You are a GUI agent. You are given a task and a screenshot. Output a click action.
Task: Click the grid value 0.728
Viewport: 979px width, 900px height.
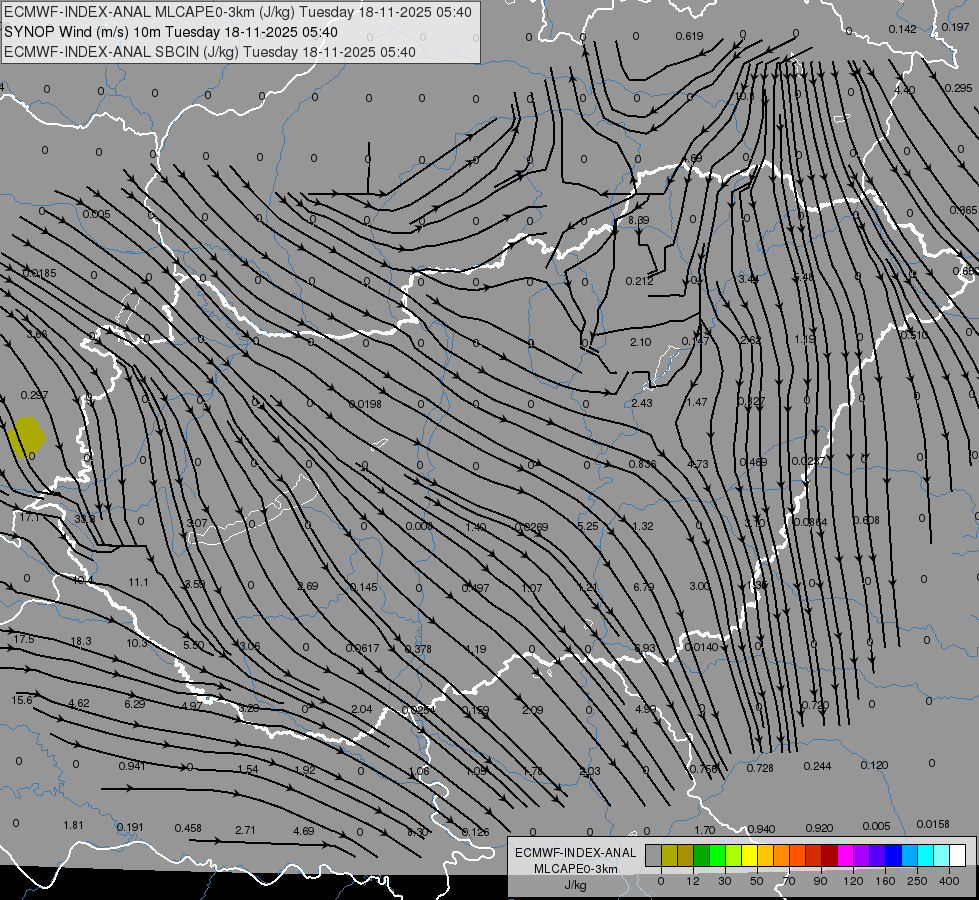click(760, 768)
